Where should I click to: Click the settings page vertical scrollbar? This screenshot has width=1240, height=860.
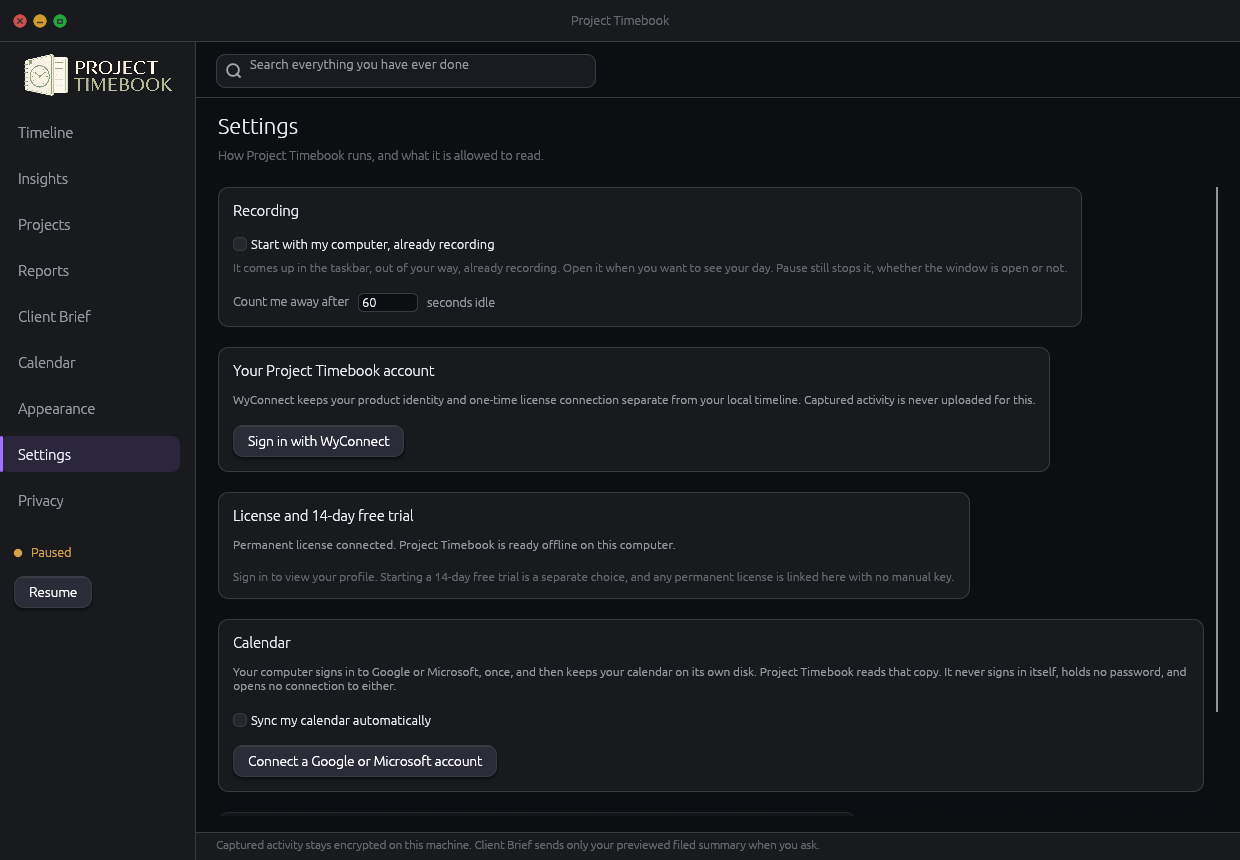pos(1217,449)
